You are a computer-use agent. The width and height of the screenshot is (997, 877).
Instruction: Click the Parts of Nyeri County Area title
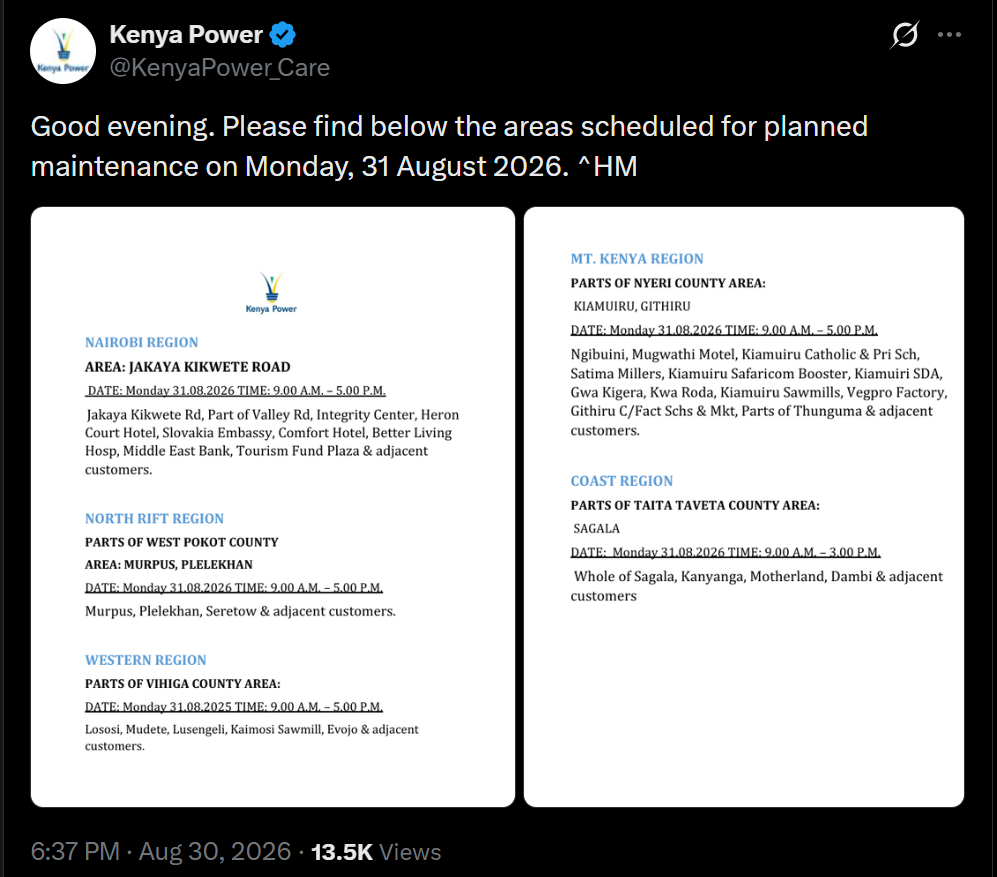pyautogui.click(x=668, y=283)
